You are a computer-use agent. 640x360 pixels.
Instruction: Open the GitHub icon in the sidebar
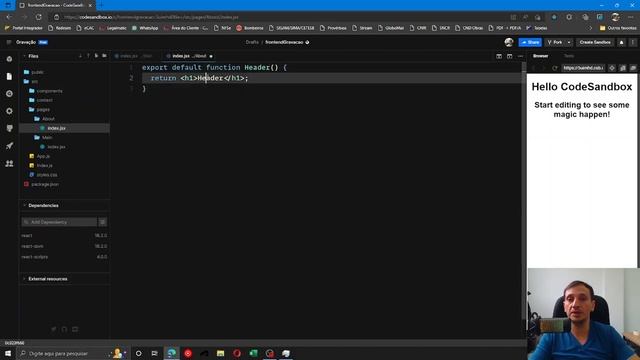[x=9, y=128]
